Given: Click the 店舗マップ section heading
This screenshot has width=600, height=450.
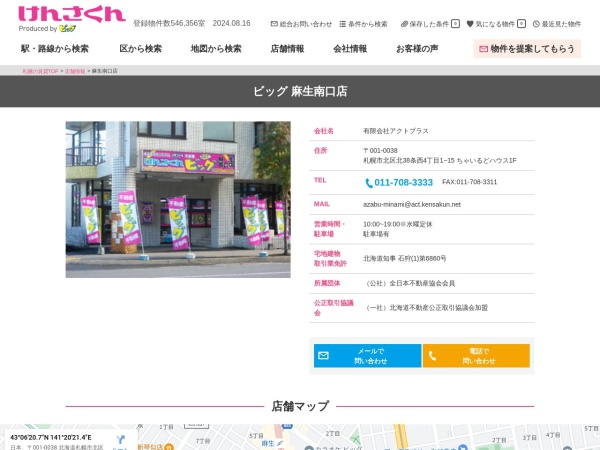Looking at the screenshot, I should click(300, 406).
